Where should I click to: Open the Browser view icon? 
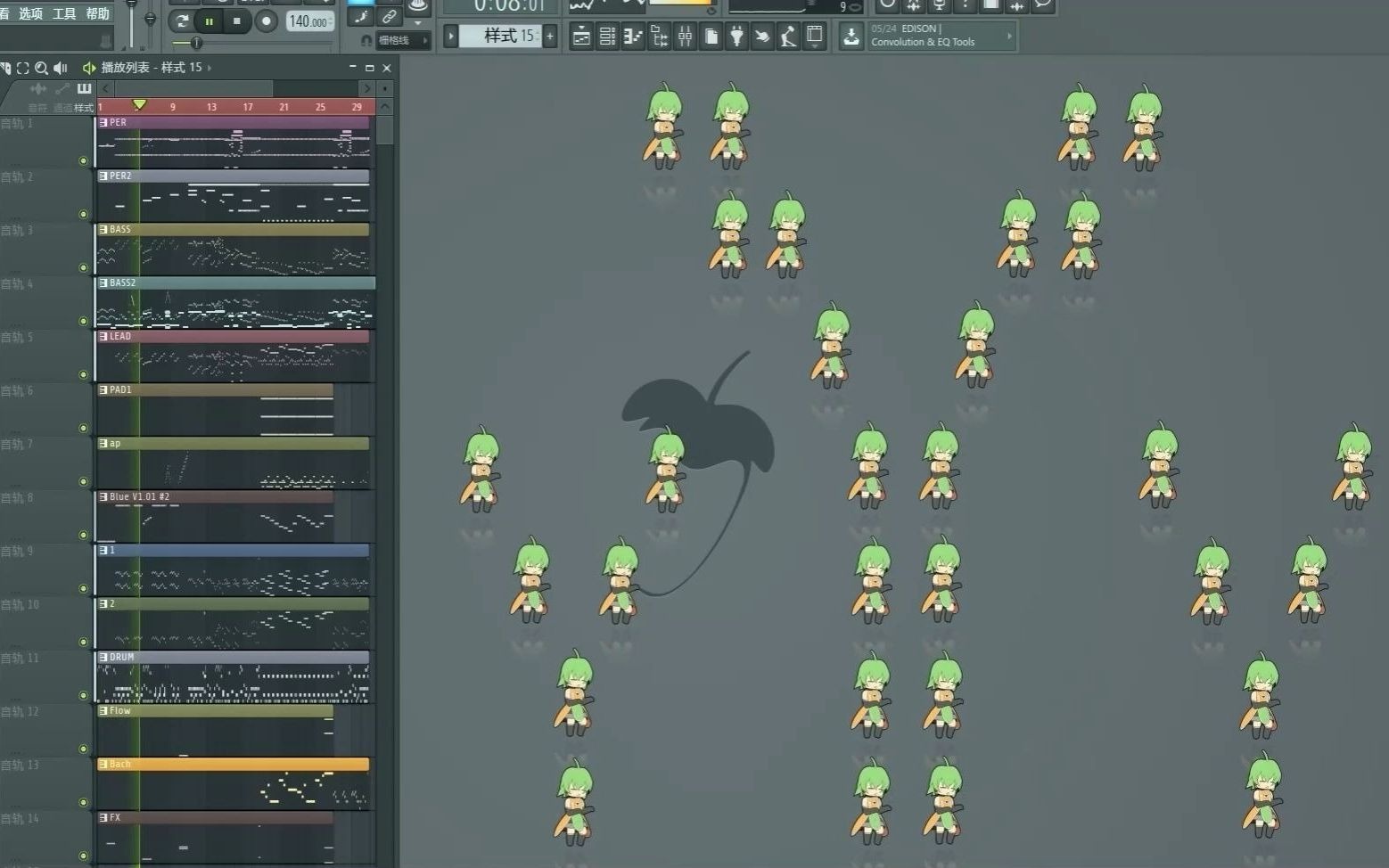(x=659, y=37)
